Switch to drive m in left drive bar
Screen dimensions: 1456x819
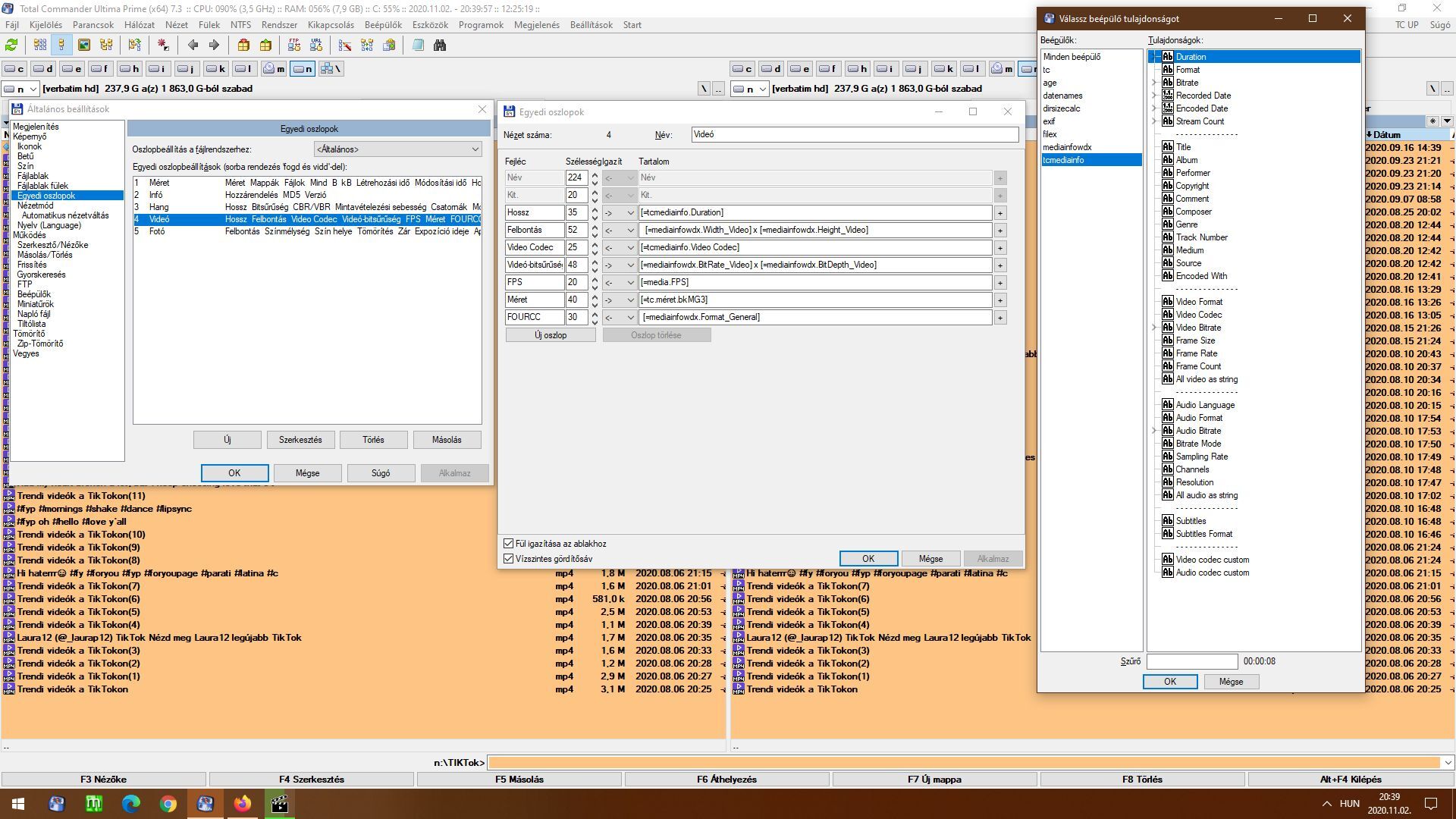(274, 69)
